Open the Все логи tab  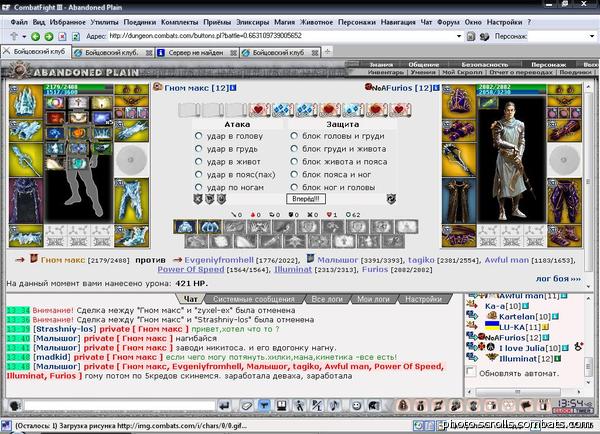click(x=327, y=299)
